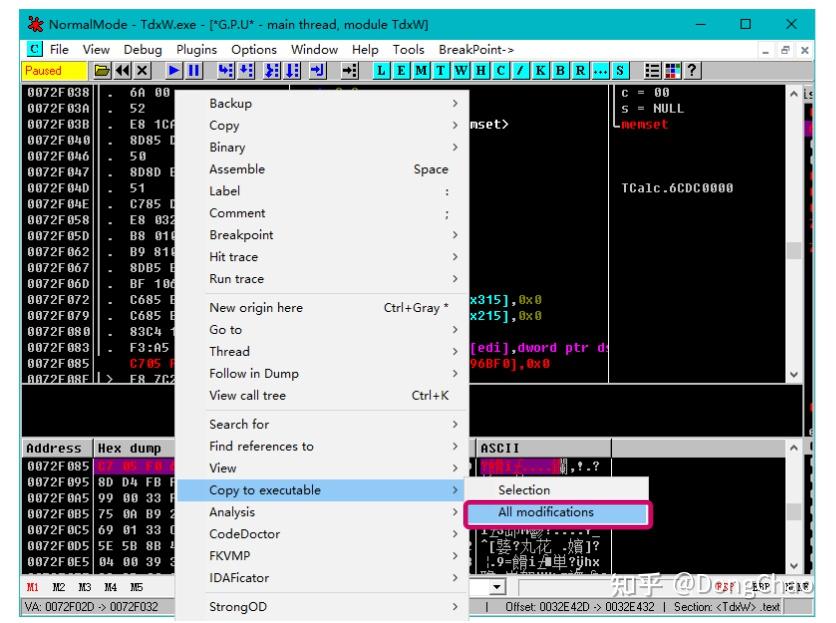
Task: Open the command bar dropdown arrow
Action: tap(497, 587)
